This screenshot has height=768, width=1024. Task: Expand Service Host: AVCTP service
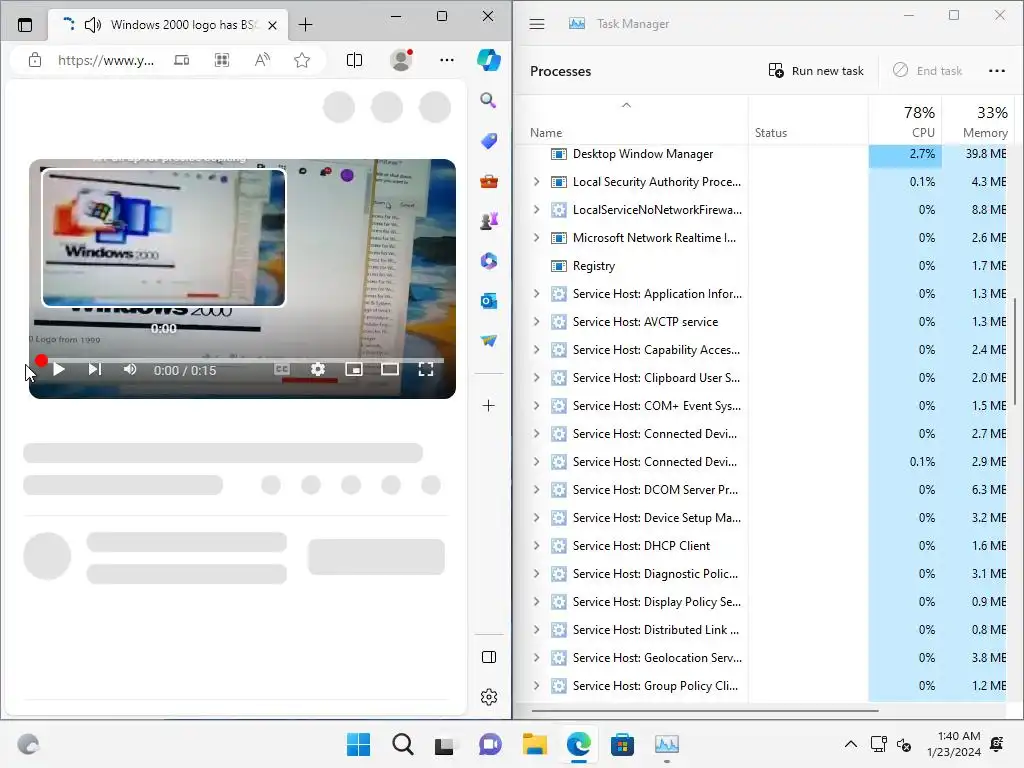pos(536,322)
